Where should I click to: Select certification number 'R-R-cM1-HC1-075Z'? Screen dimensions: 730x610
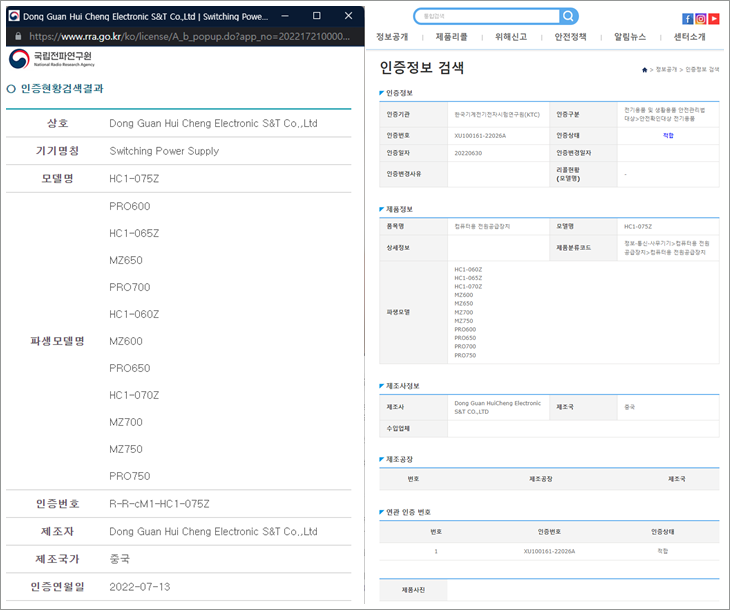[x=159, y=504]
